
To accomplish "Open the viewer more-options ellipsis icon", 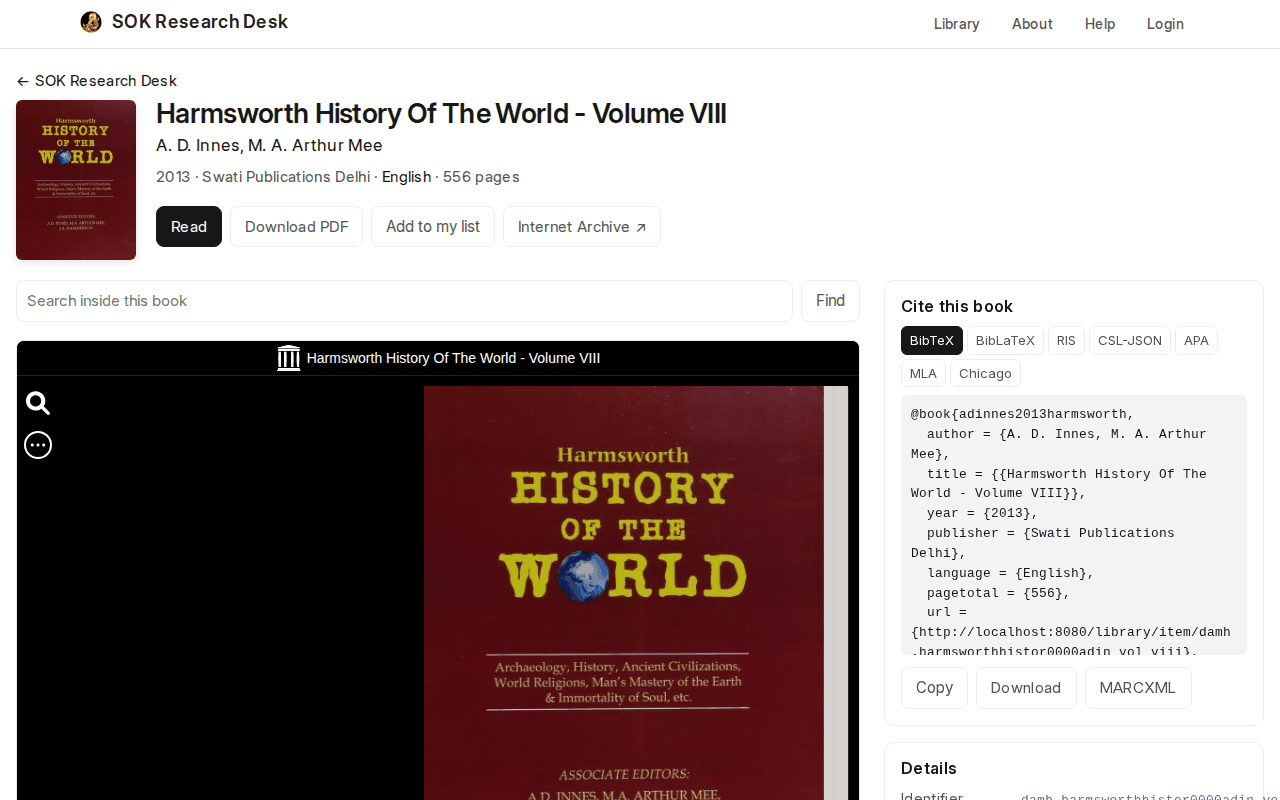I will [x=38, y=445].
